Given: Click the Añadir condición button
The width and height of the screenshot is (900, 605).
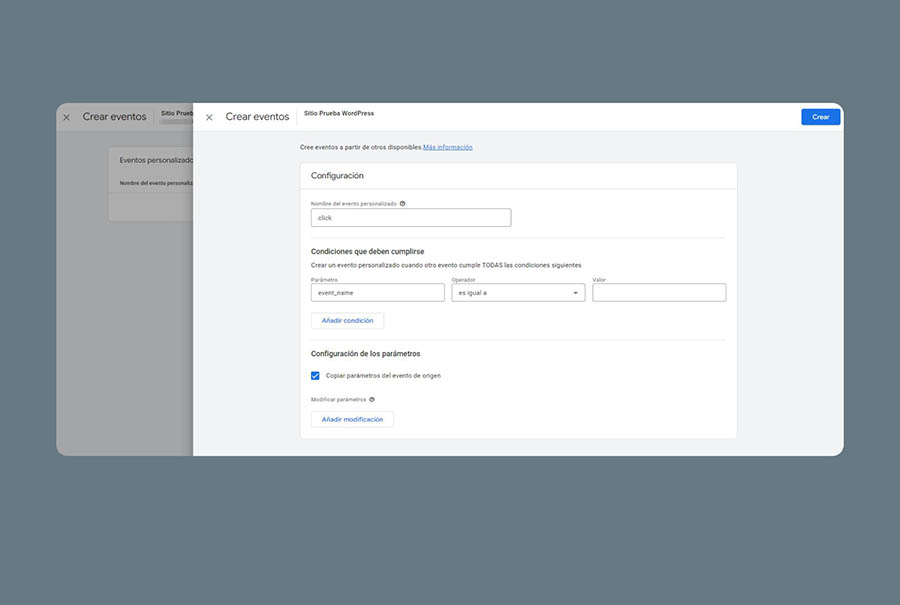Looking at the screenshot, I should (347, 321).
